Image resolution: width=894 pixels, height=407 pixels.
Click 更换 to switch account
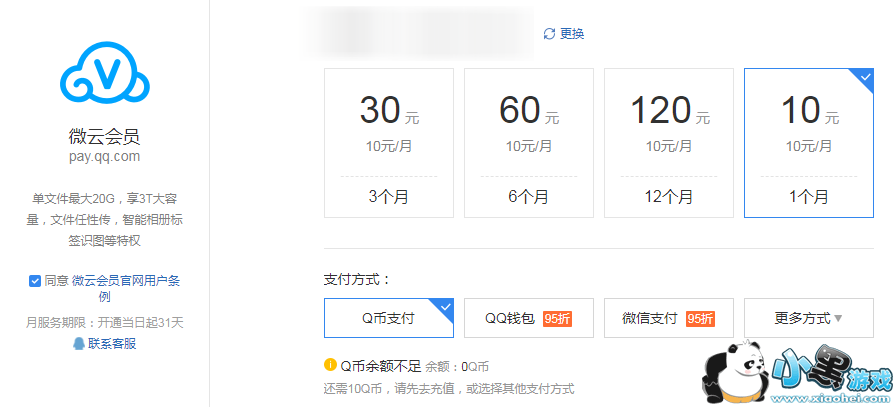[x=572, y=34]
